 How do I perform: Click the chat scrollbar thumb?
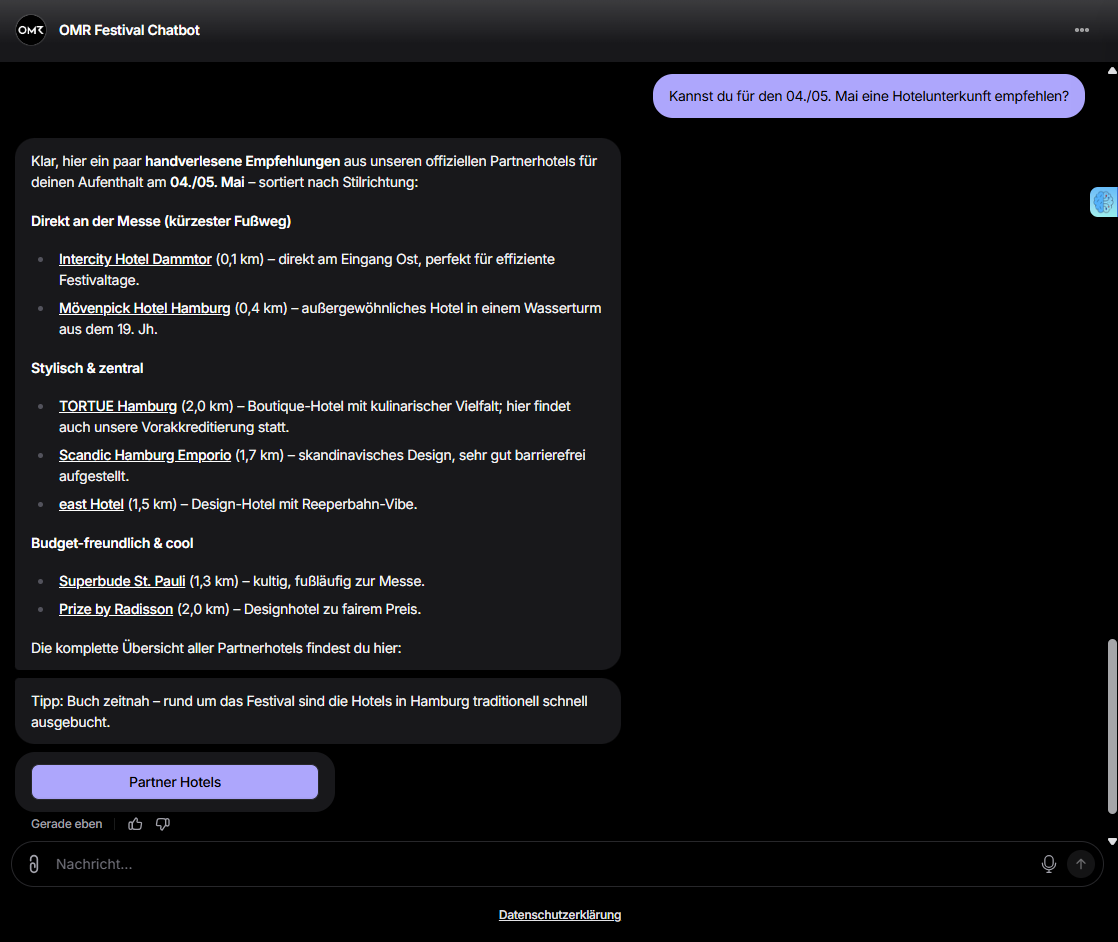click(1112, 726)
